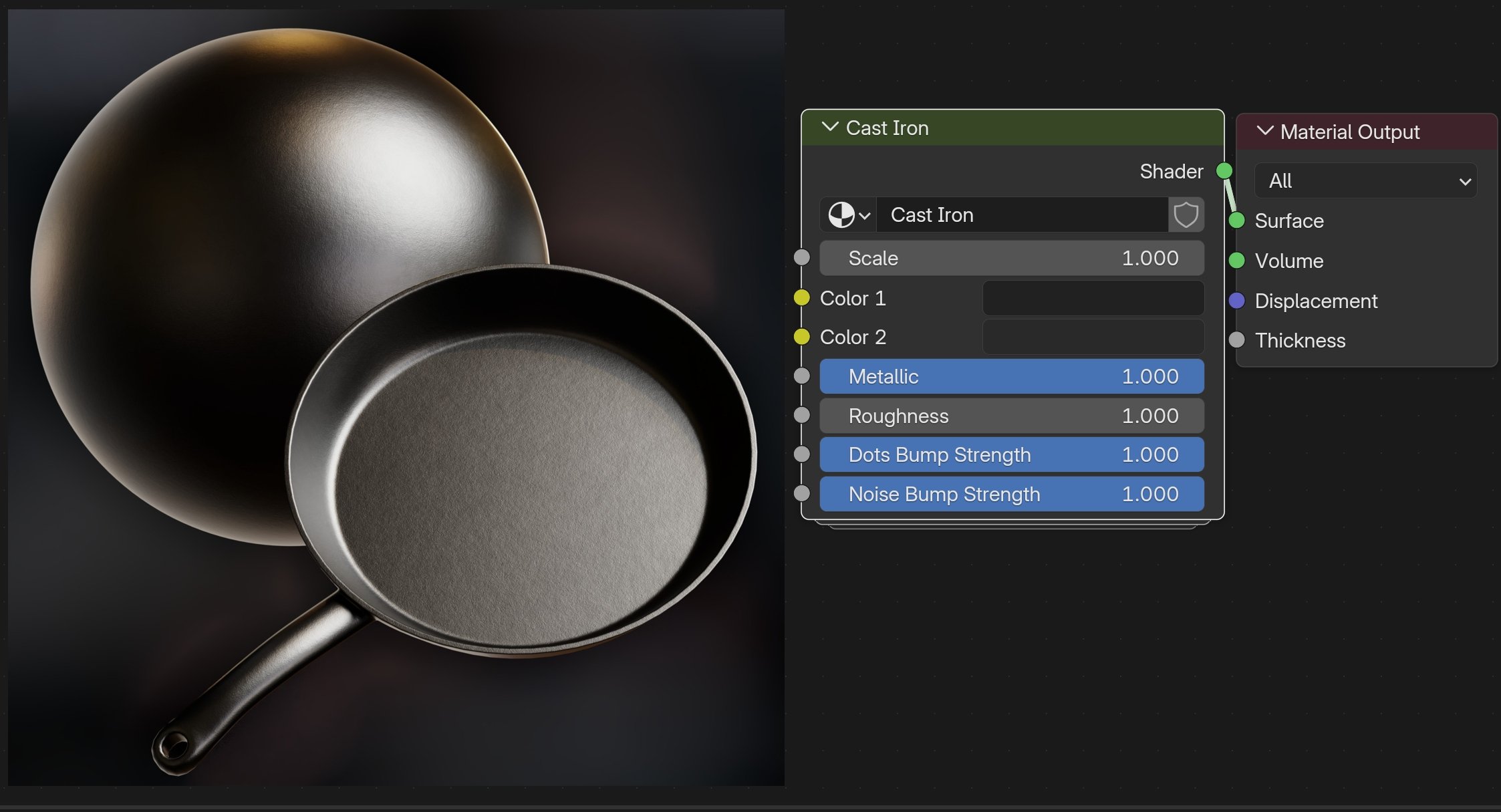This screenshot has width=1501, height=812.
Task: Click the fake user shield icon
Action: (1186, 215)
